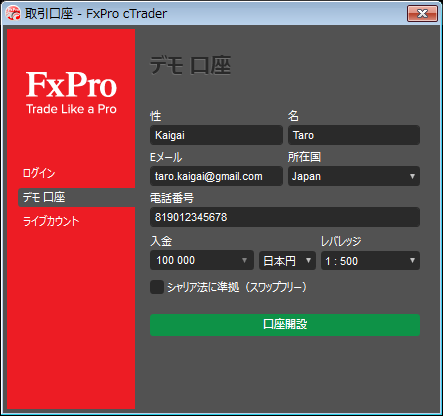Viewport: 443px width, 417px height.
Task: Click the arrow on the currency dropdown
Action: [x=308, y=260]
